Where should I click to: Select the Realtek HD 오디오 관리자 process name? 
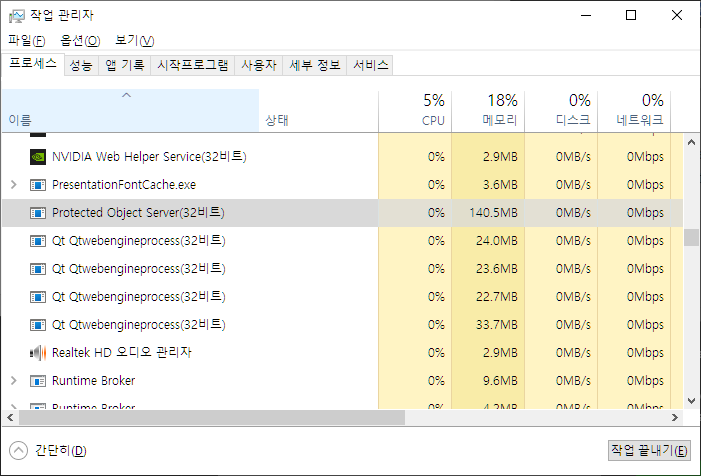[122, 353]
